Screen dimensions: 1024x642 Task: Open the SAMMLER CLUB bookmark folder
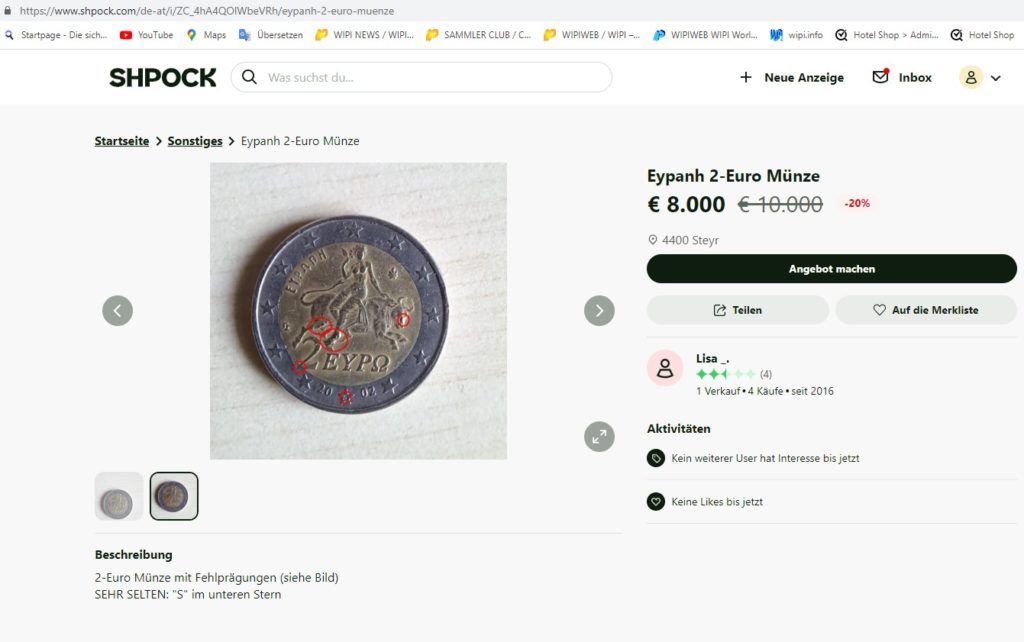[x=478, y=35]
